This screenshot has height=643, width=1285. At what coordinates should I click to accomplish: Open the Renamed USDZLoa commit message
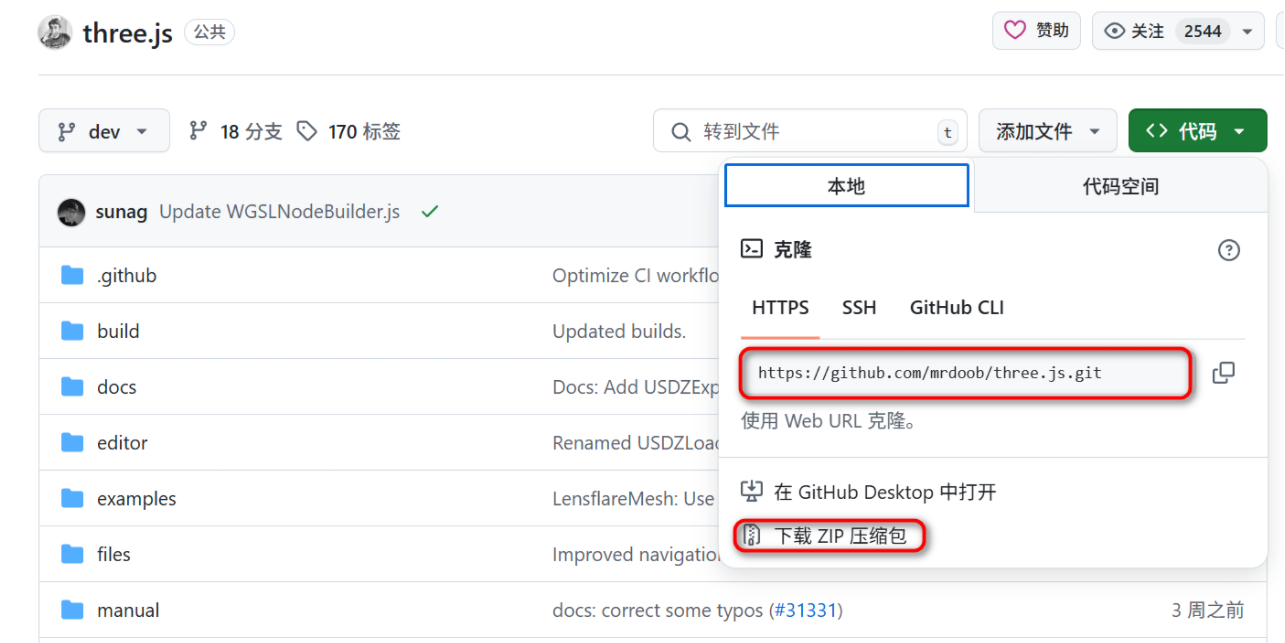(x=635, y=443)
